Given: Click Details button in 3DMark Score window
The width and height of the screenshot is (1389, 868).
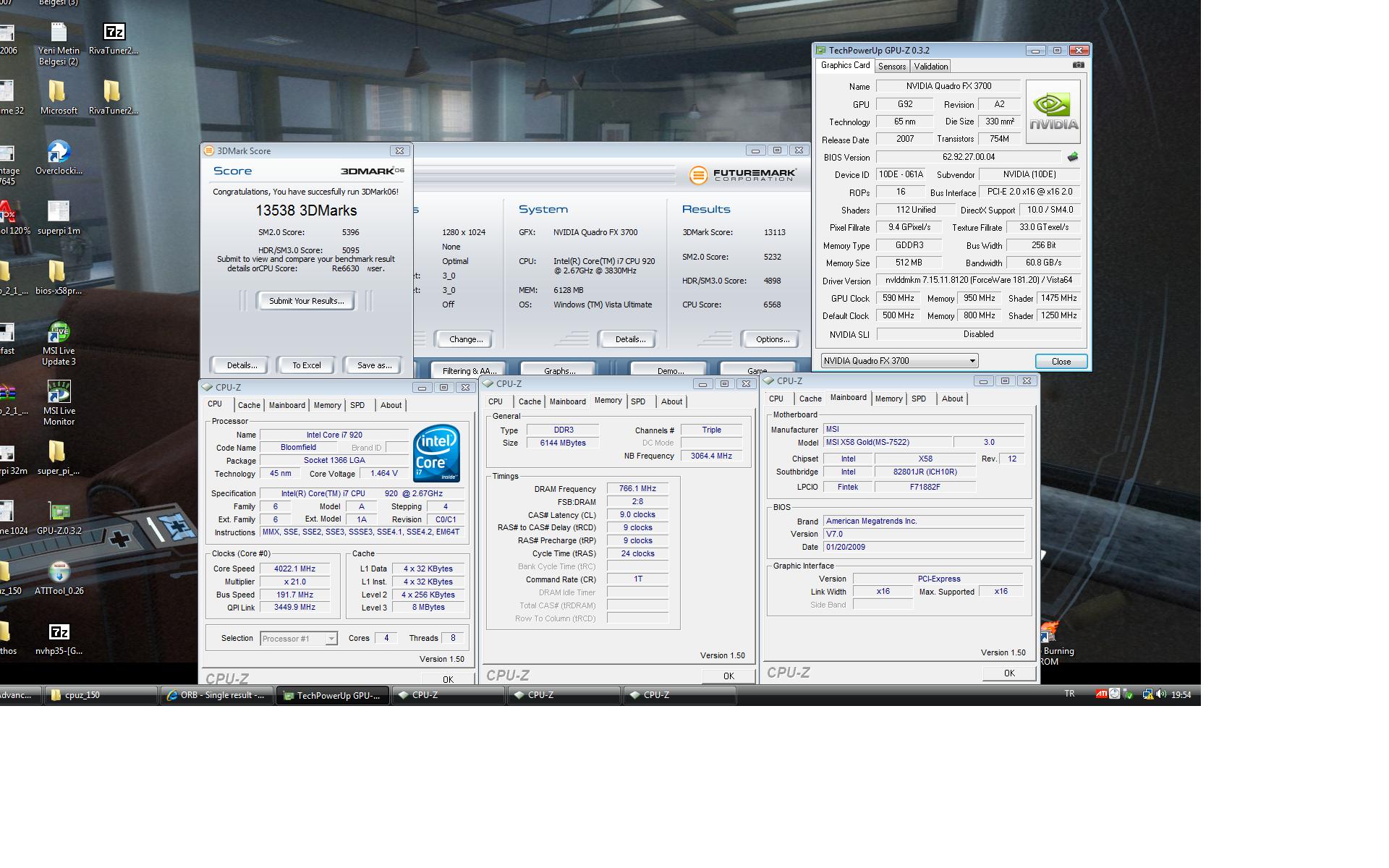Looking at the screenshot, I should (x=242, y=365).
